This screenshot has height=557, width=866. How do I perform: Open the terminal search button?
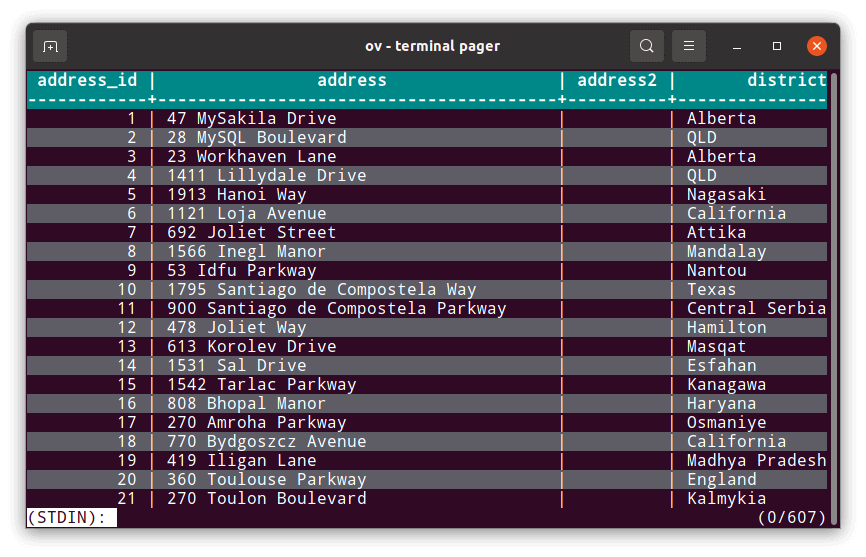click(647, 46)
